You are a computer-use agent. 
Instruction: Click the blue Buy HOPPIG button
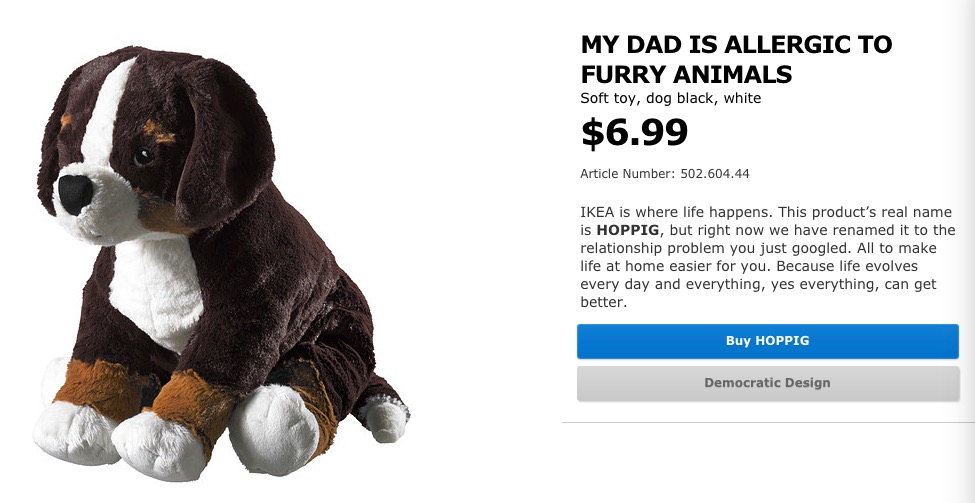pyautogui.click(x=767, y=341)
